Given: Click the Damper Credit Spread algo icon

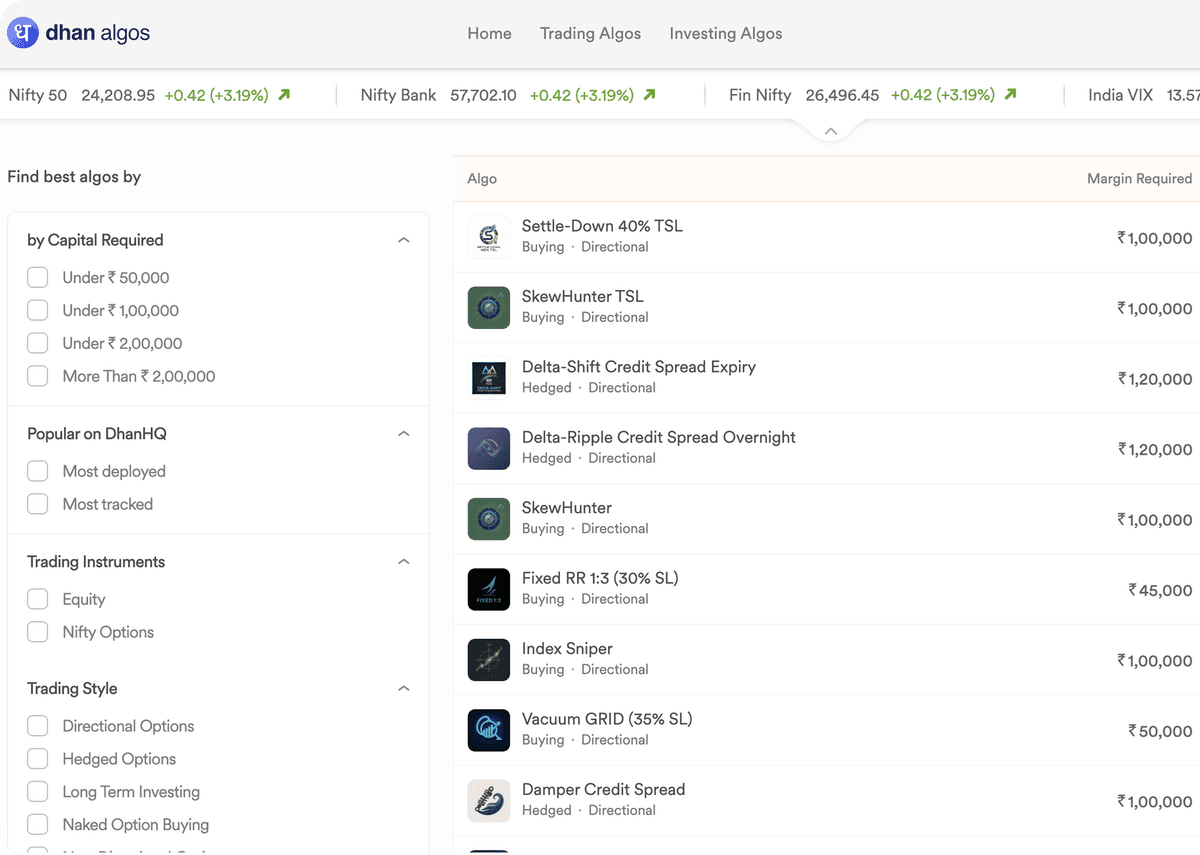Looking at the screenshot, I should 489,801.
